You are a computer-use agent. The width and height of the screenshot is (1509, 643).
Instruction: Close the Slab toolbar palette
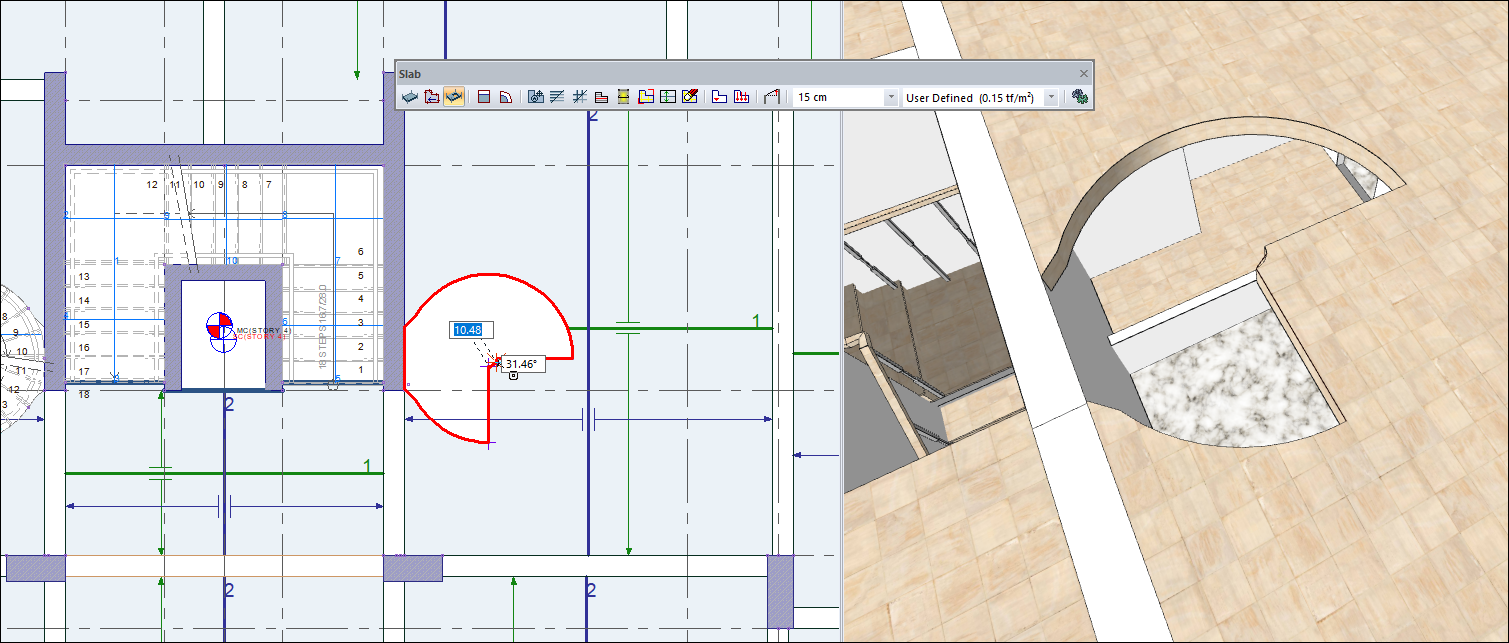(1083, 73)
